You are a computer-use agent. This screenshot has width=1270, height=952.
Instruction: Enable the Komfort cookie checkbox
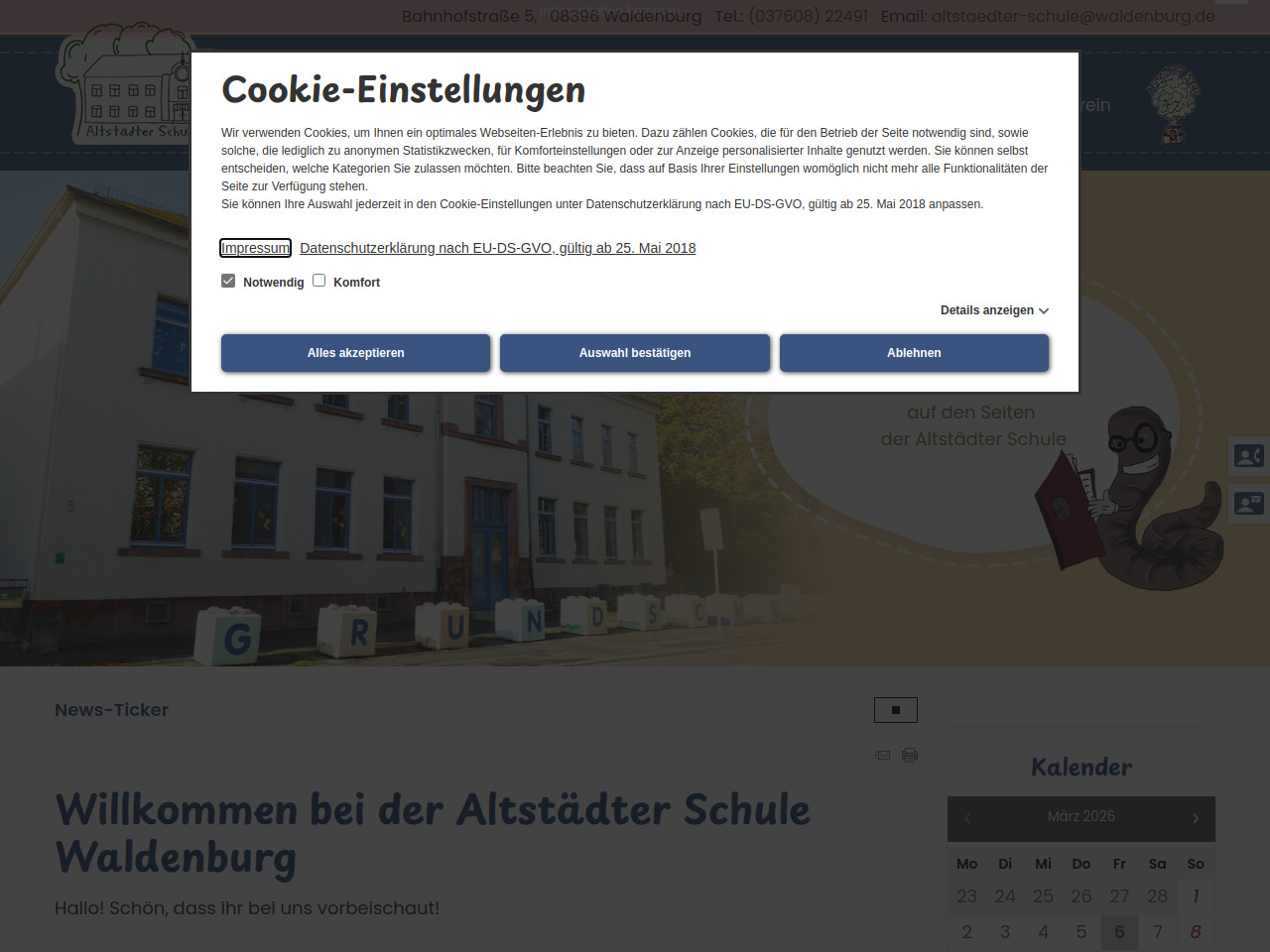[x=319, y=281]
